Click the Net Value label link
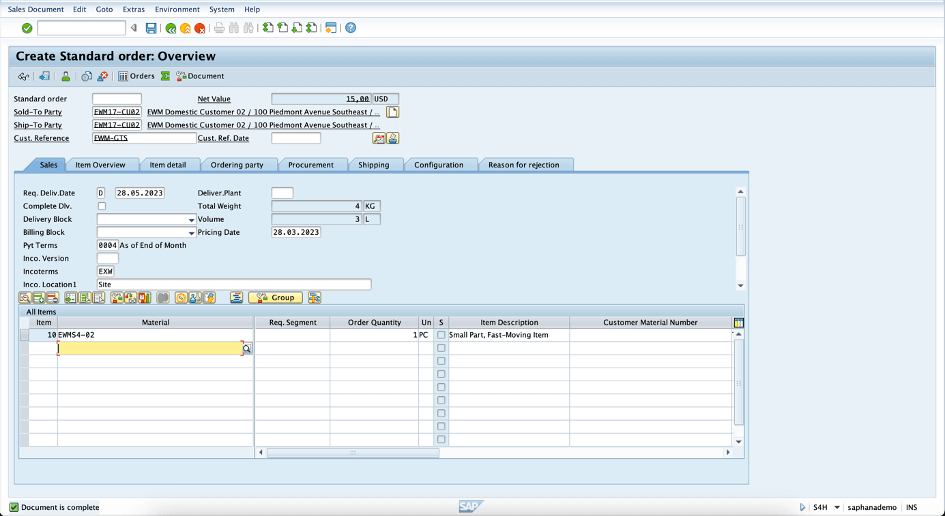 pos(214,99)
